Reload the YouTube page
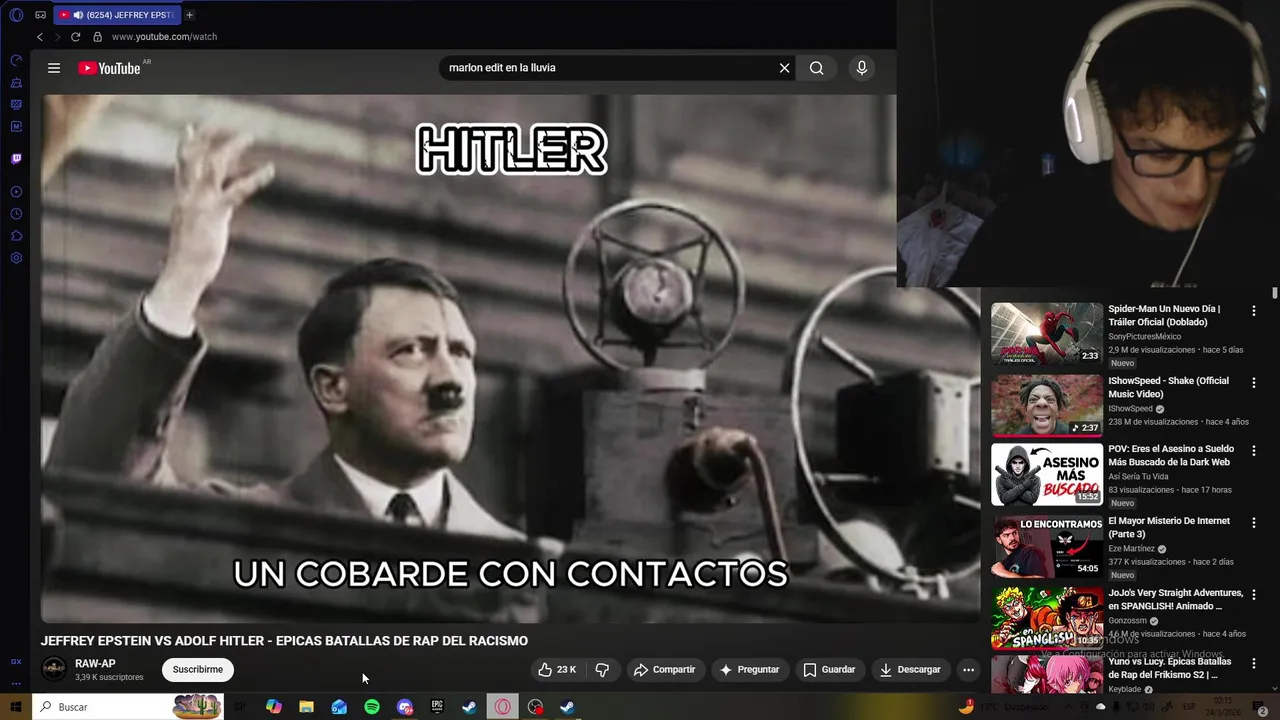 point(75,37)
